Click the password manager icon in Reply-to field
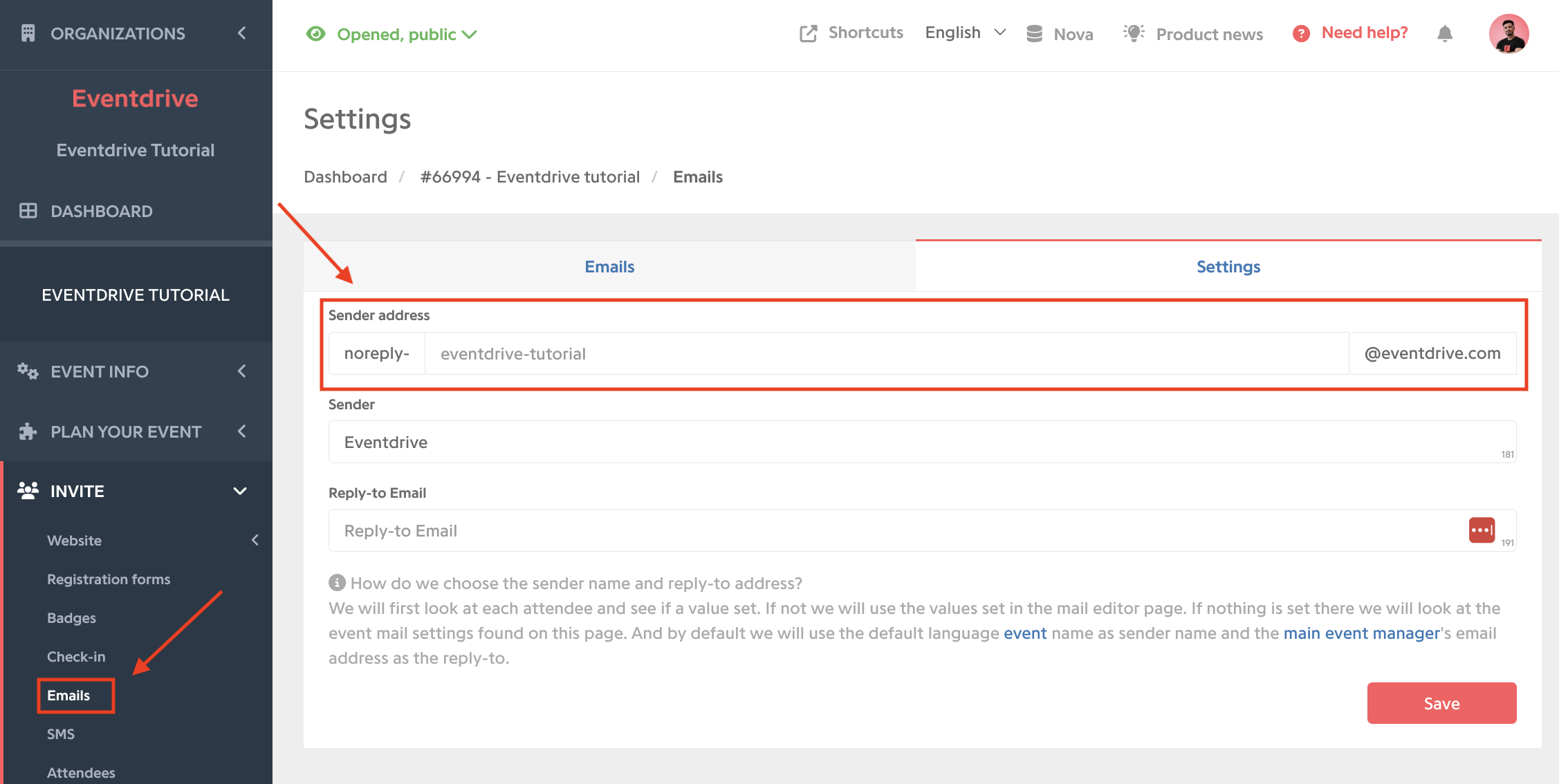 (1482, 530)
